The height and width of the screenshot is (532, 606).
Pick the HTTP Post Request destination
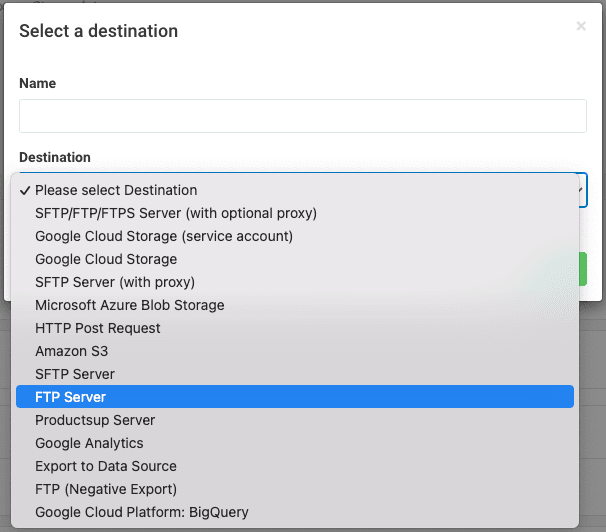[x=97, y=328]
